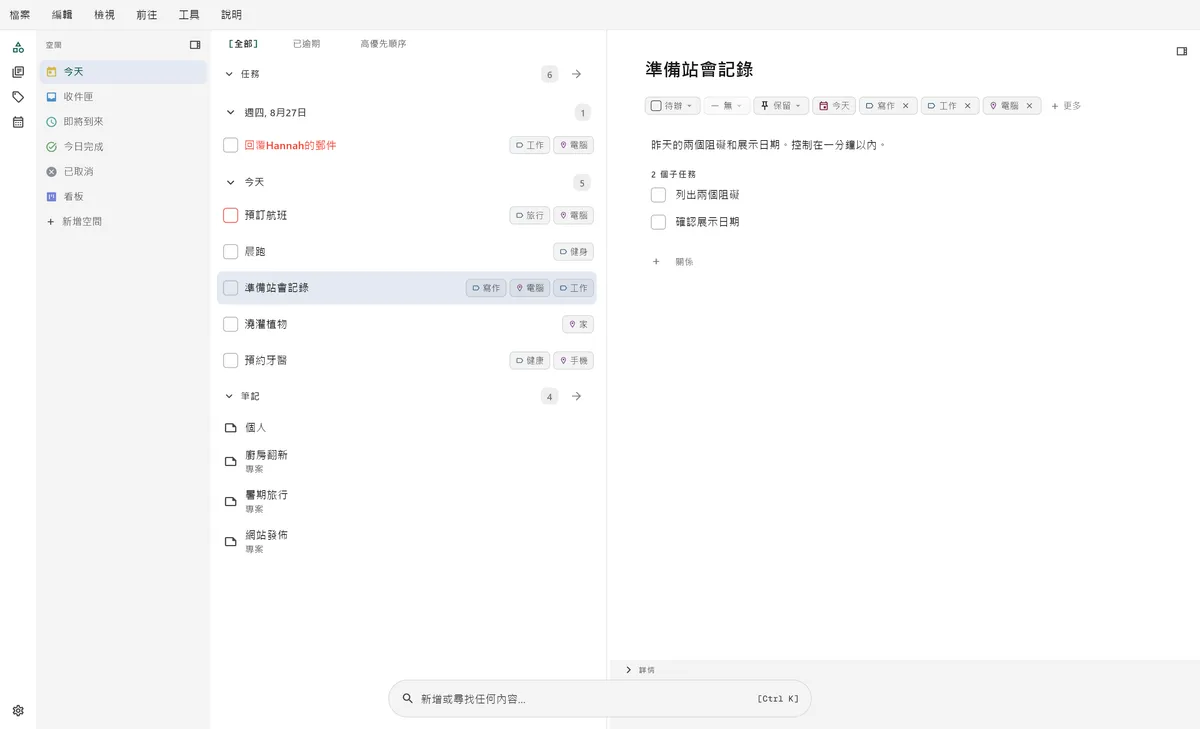
Task: Click + 更多 to add properties
Action: pyautogui.click(x=1066, y=106)
